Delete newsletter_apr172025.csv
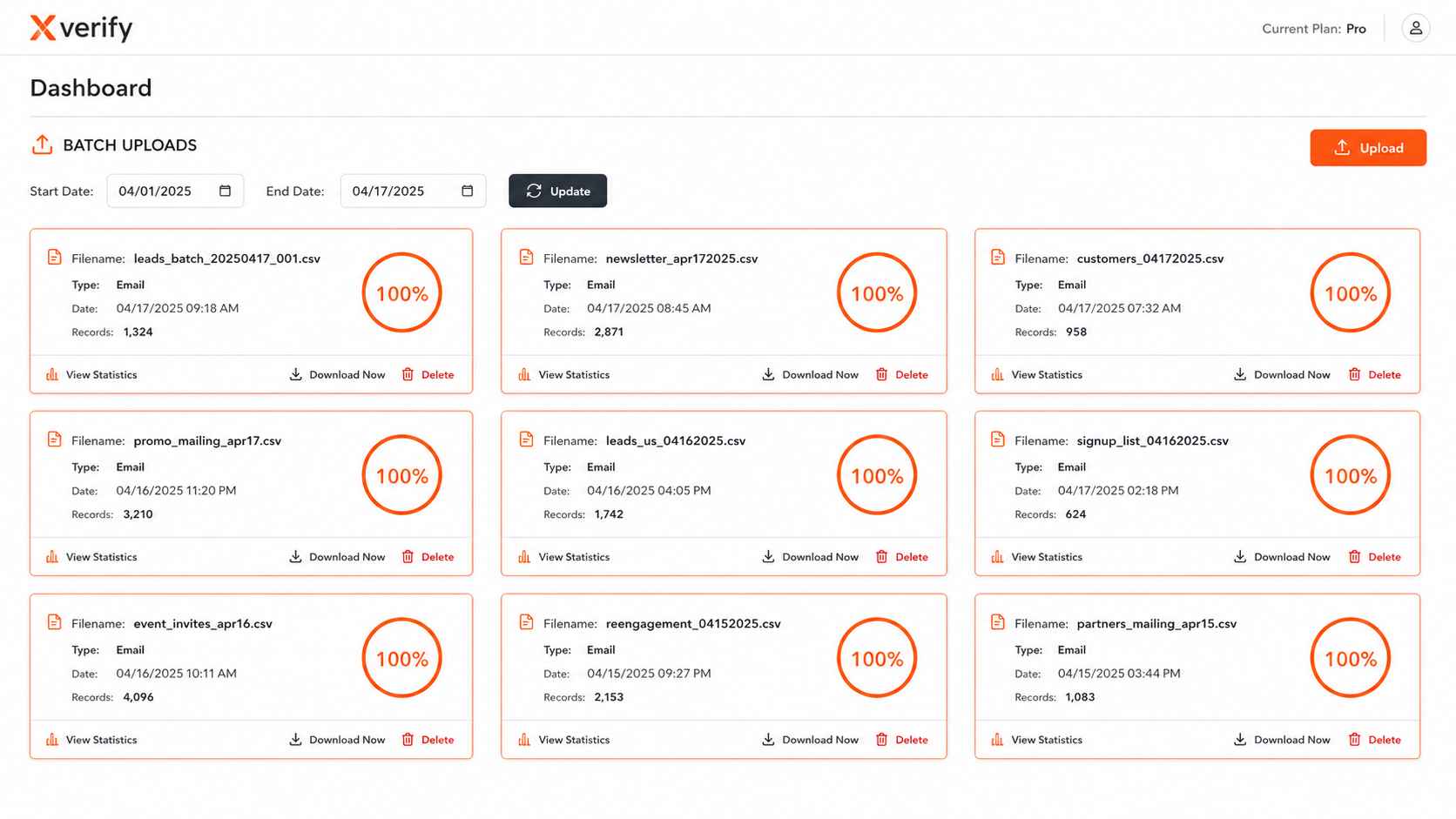The height and width of the screenshot is (819, 1456). (x=901, y=375)
